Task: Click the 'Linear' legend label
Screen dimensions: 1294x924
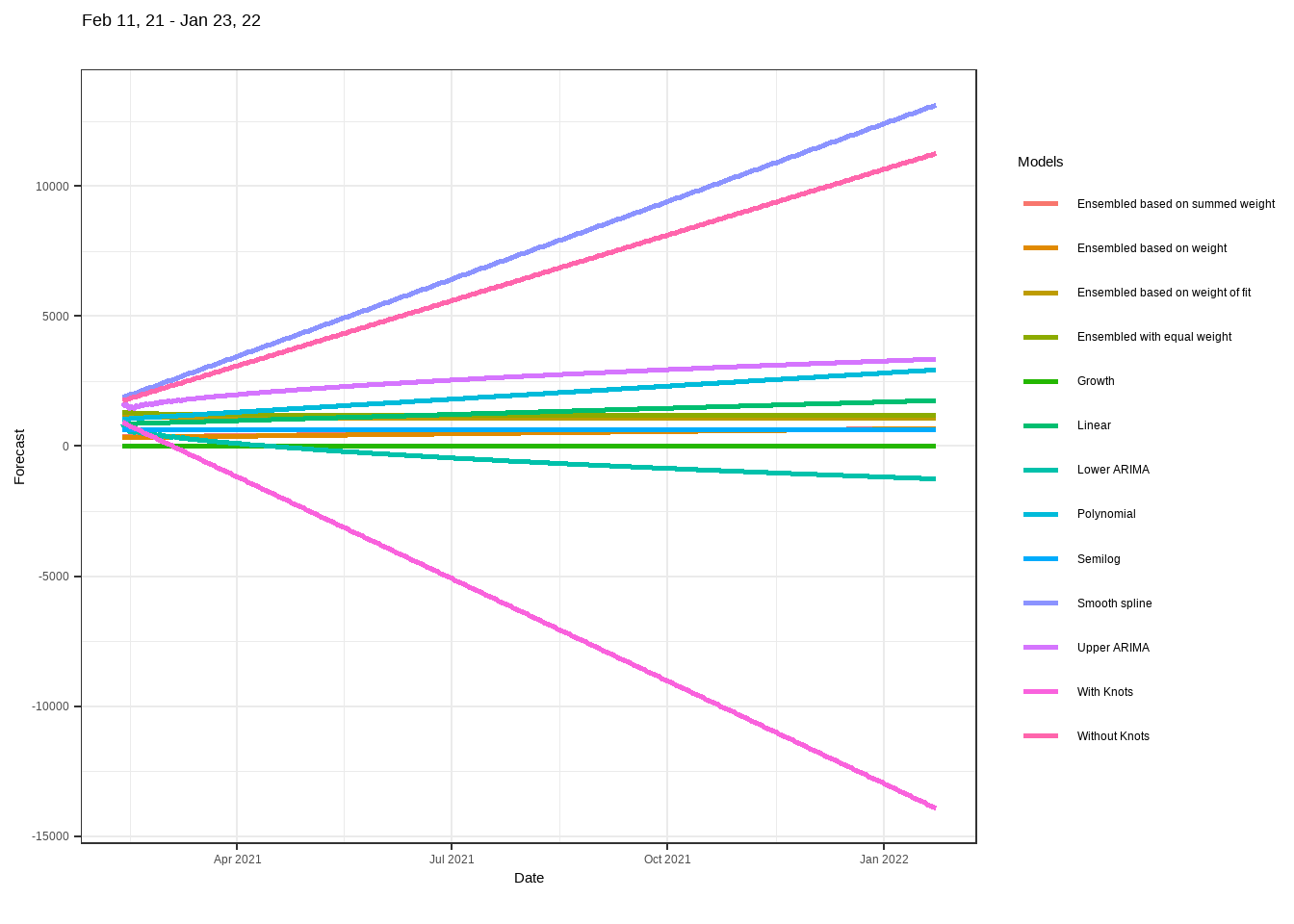Action: pyautogui.click(x=1094, y=425)
